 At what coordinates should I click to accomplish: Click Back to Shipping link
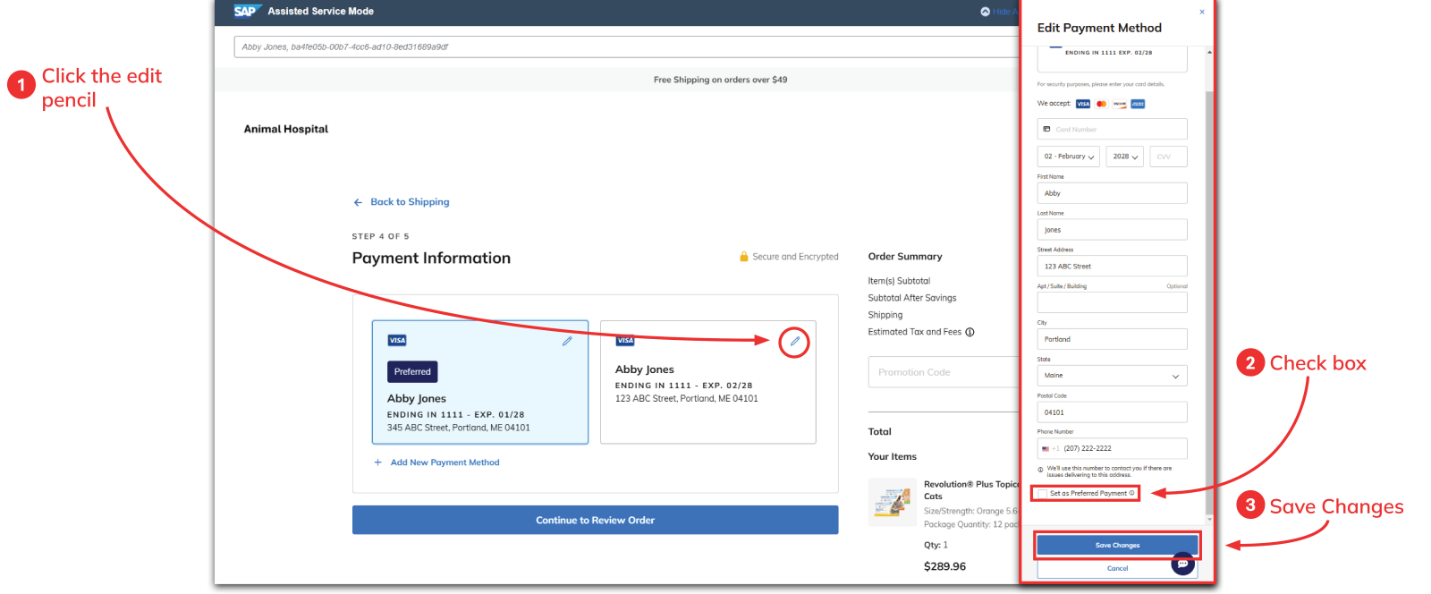[410, 202]
